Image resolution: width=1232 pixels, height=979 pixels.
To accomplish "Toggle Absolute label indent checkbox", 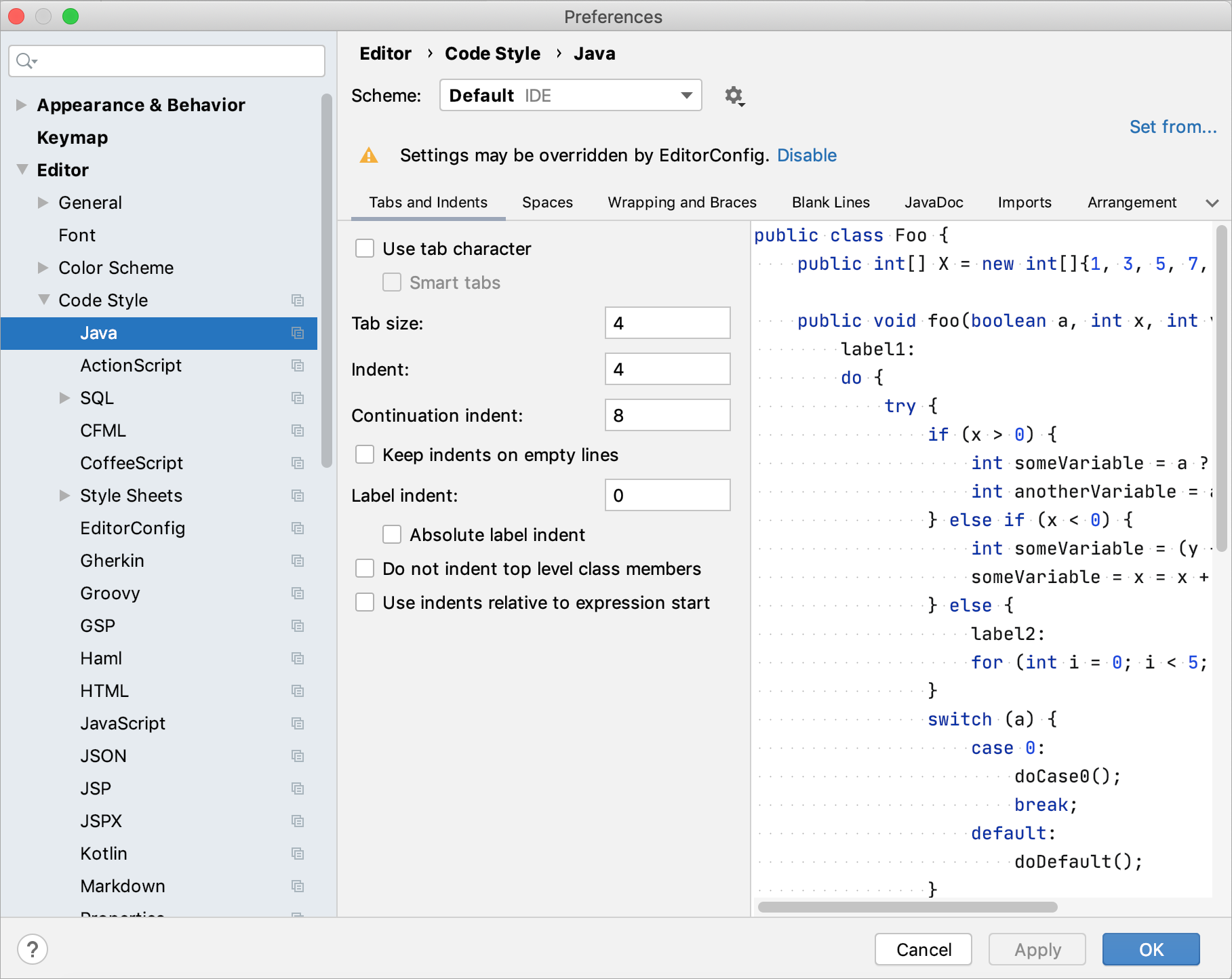I will (392, 535).
